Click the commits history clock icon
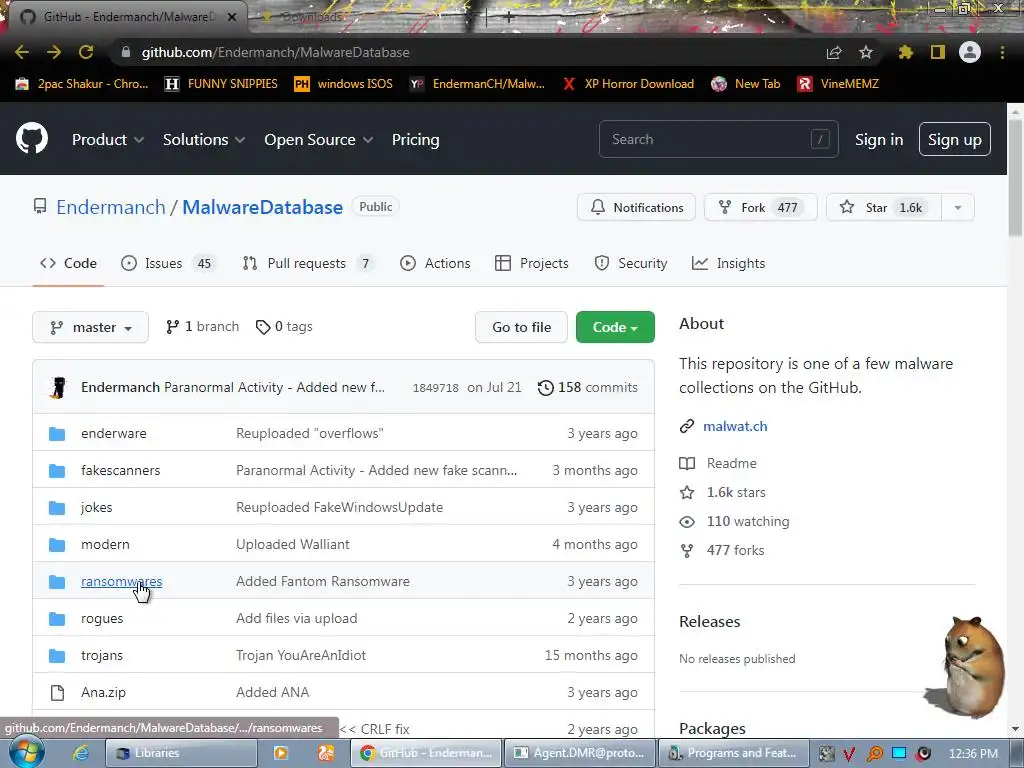 point(545,387)
